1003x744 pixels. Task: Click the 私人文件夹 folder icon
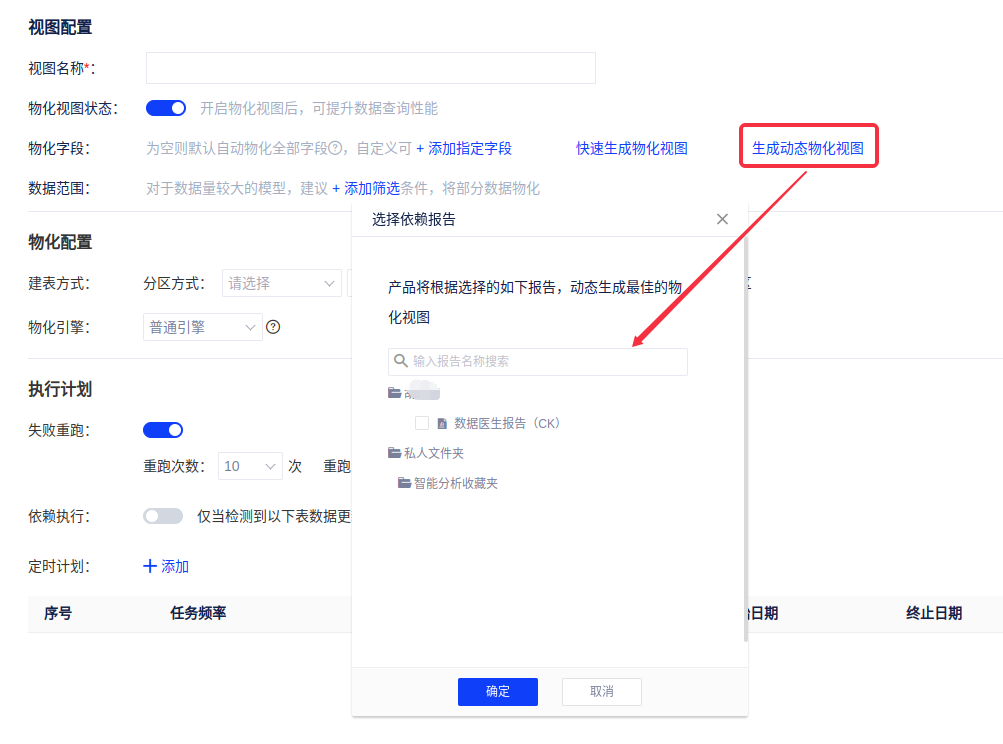395,453
